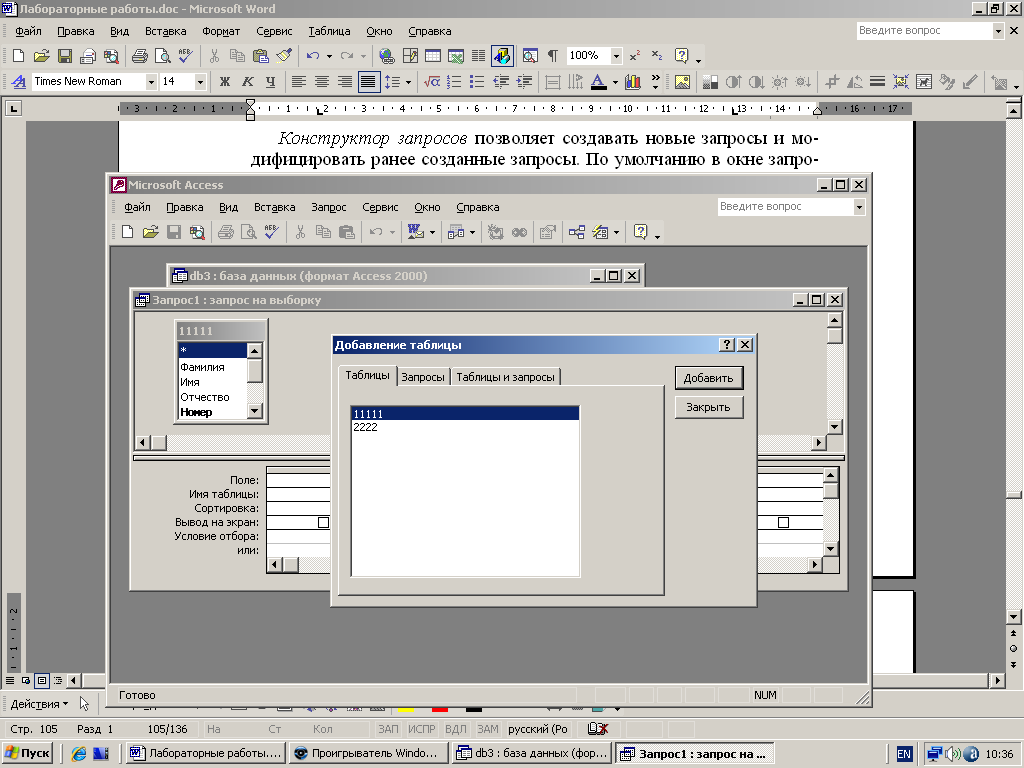Image resolution: width=1024 pixels, height=768 pixels.
Task: Click Insert Picture icon on picture toolbar
Action: (682, 82)
